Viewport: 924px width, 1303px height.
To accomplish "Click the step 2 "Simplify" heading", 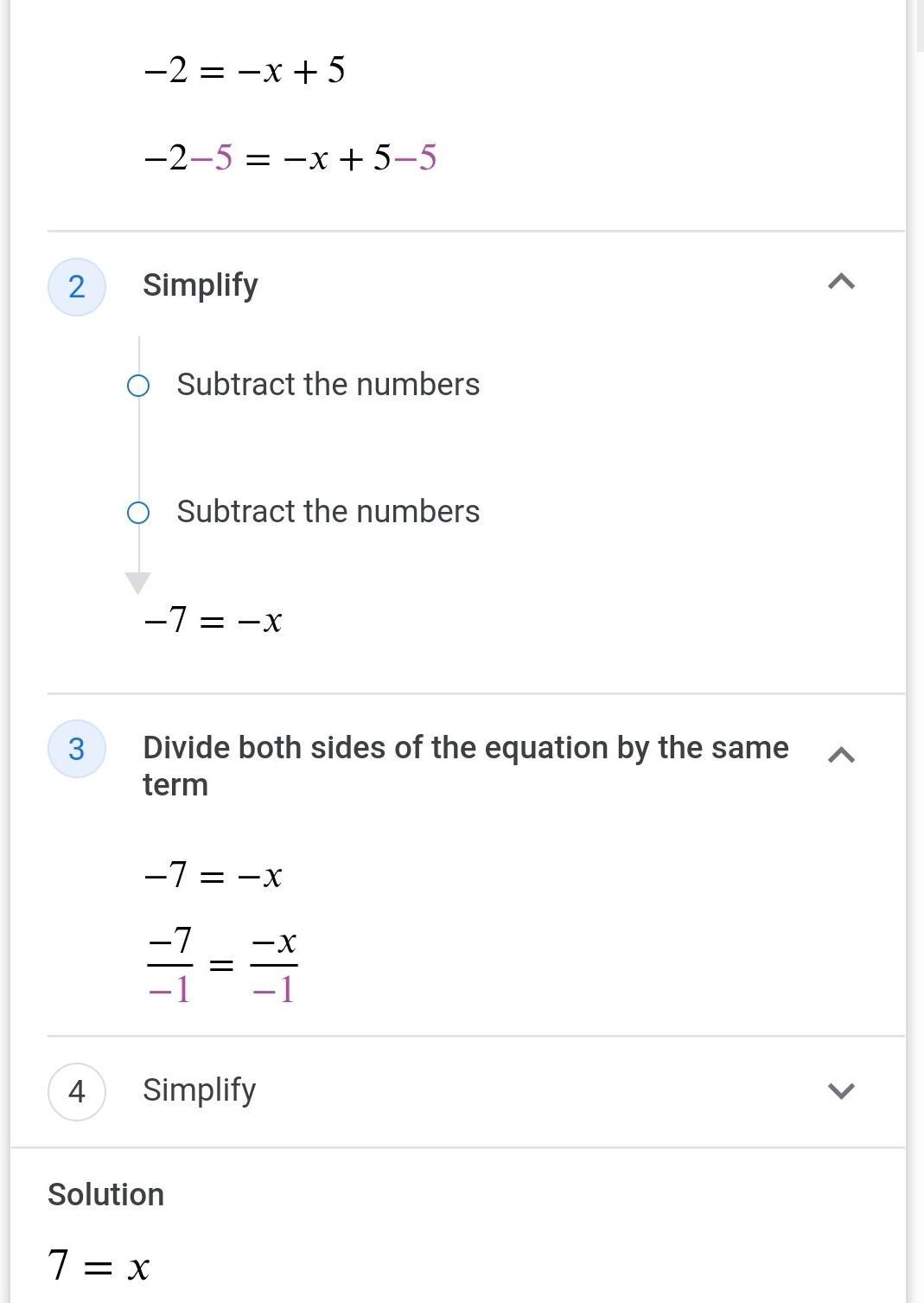I will tap(201, 285).
